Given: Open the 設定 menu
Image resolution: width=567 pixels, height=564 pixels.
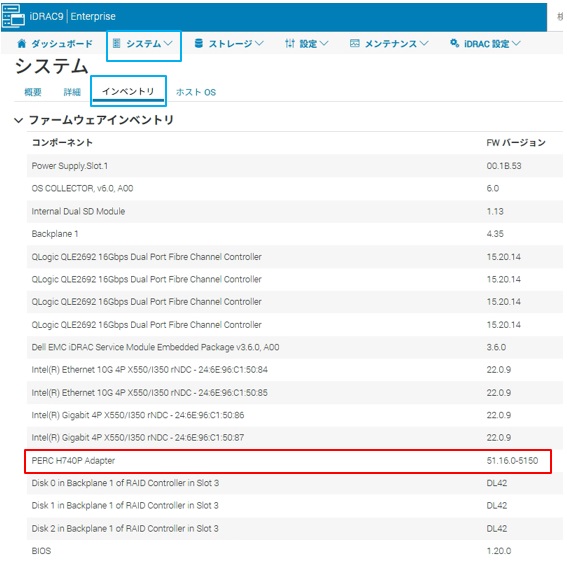Looking at the screenshot, I should pyautogui.click(x=307, y=44).
